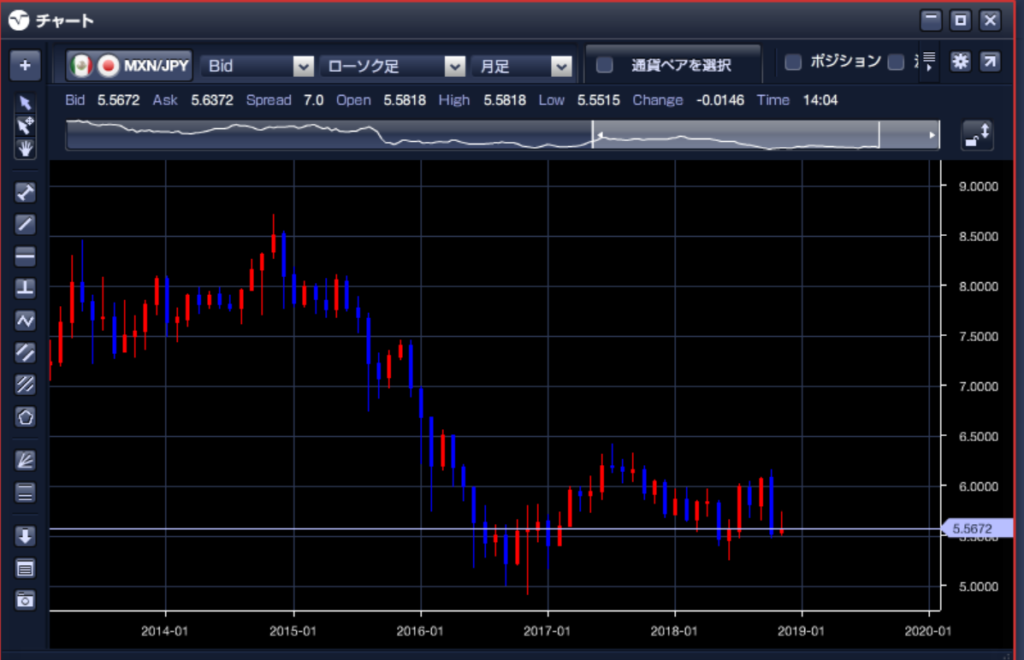Select the move-cursor pointer tool
The width and height of the screenshot is (1024, 660).
[25, 125]
